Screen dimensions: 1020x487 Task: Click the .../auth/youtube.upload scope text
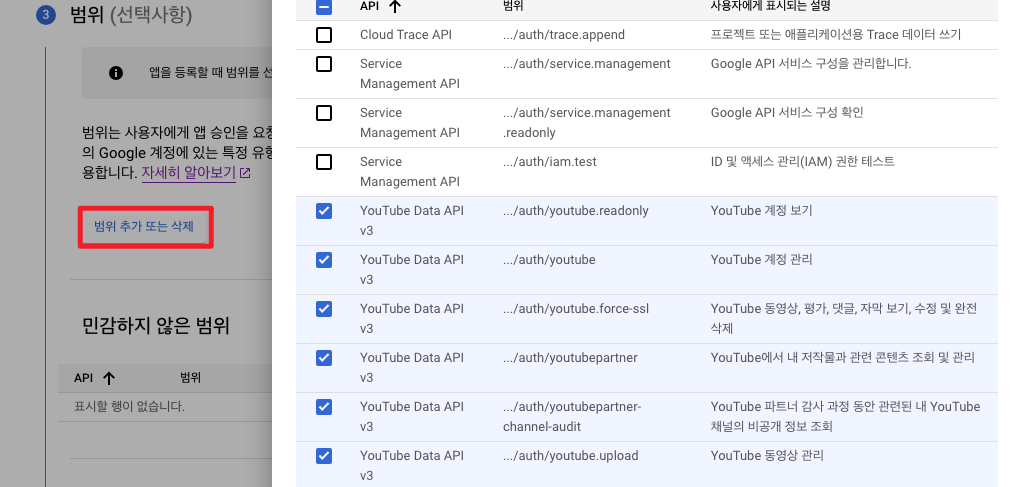click(x=570, y=456)
